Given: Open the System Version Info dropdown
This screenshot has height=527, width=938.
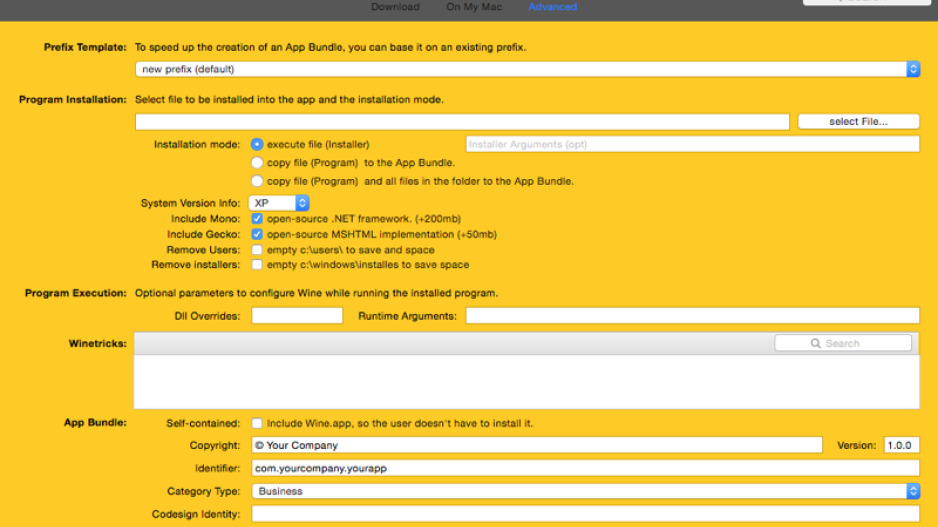Looking at the screenshot, I should (x=279, y=203).
